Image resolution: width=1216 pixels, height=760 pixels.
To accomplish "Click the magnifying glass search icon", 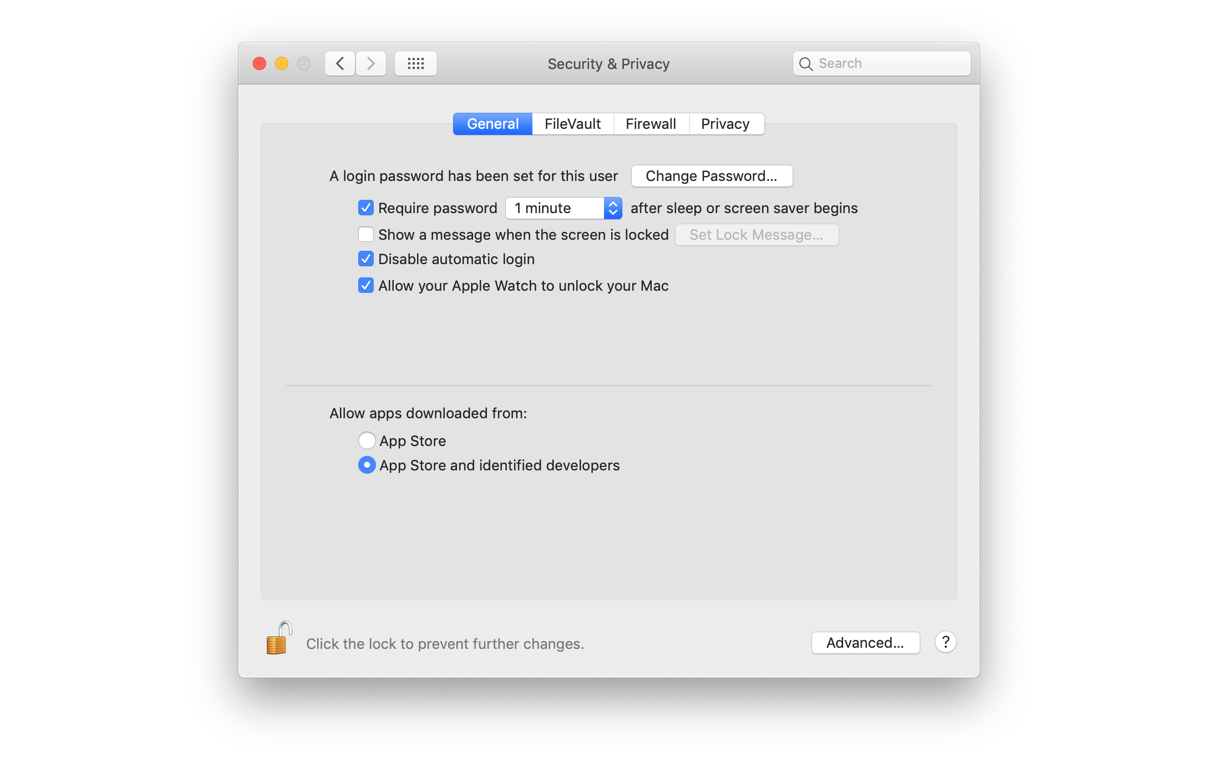I will 806,64.
